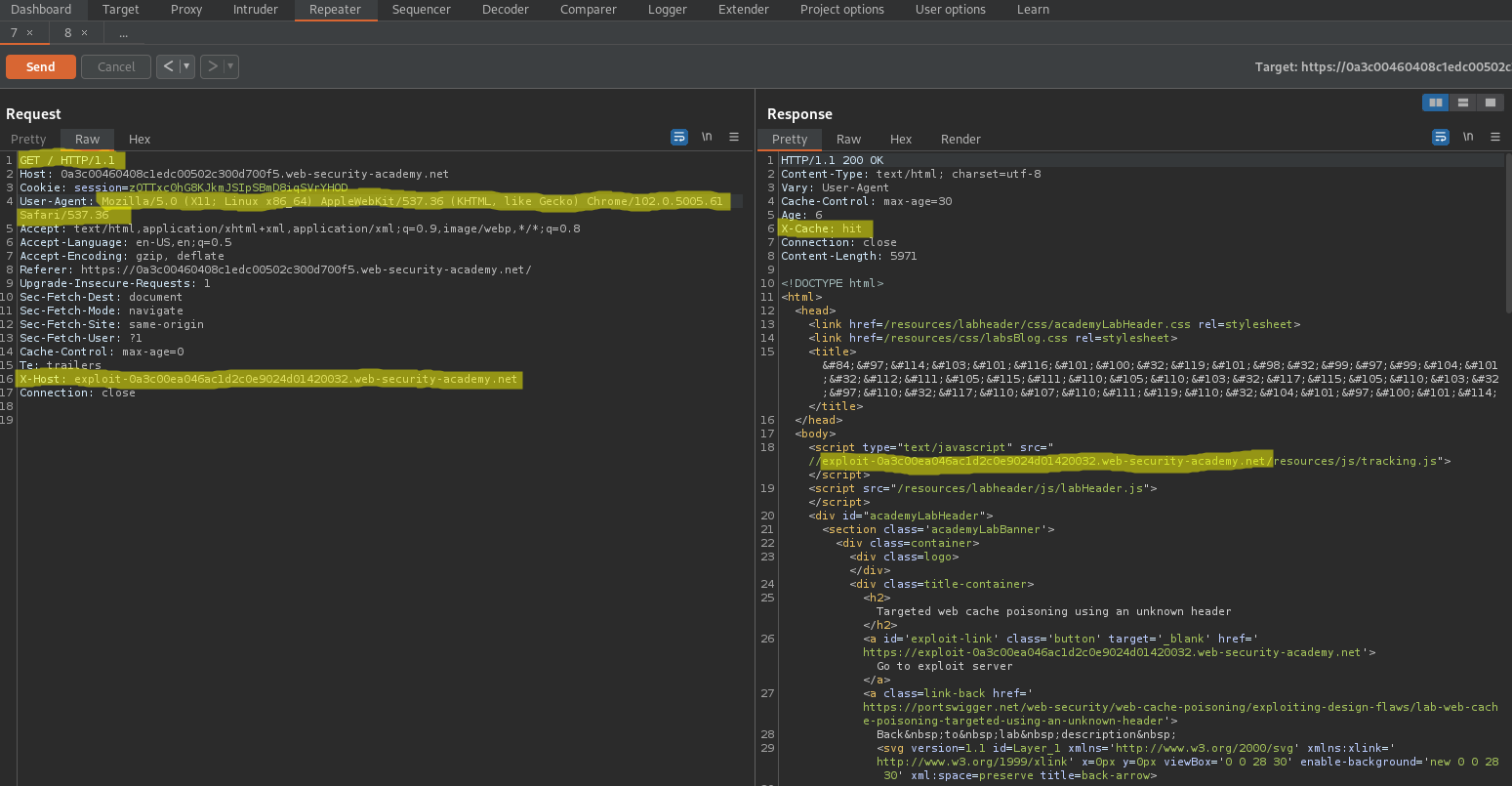
Task: Close Repeater tab 7
Action: tap(30, 33)
